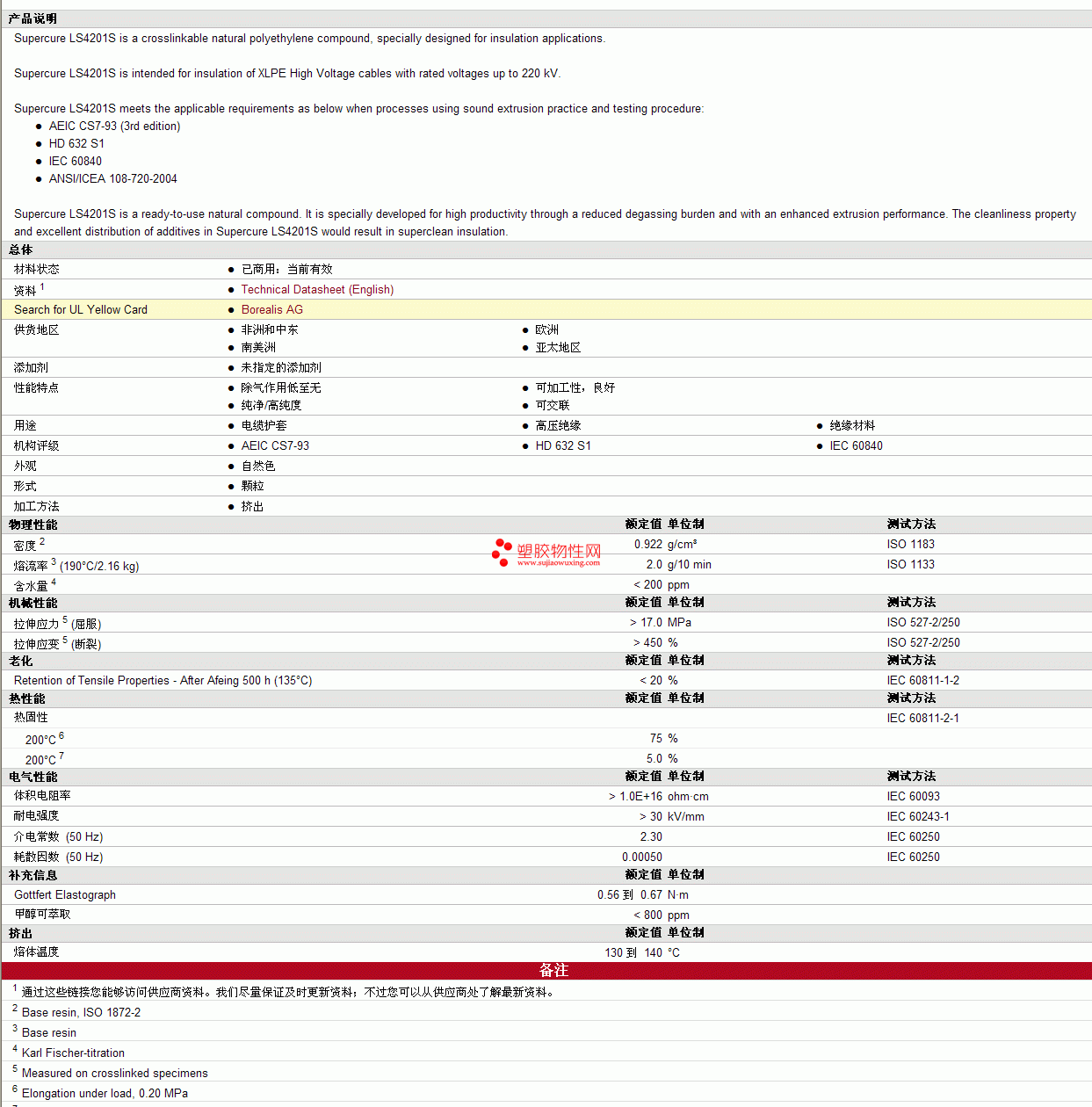Select the AEIC CS7-93 (3rd edition) bullet

115,126
